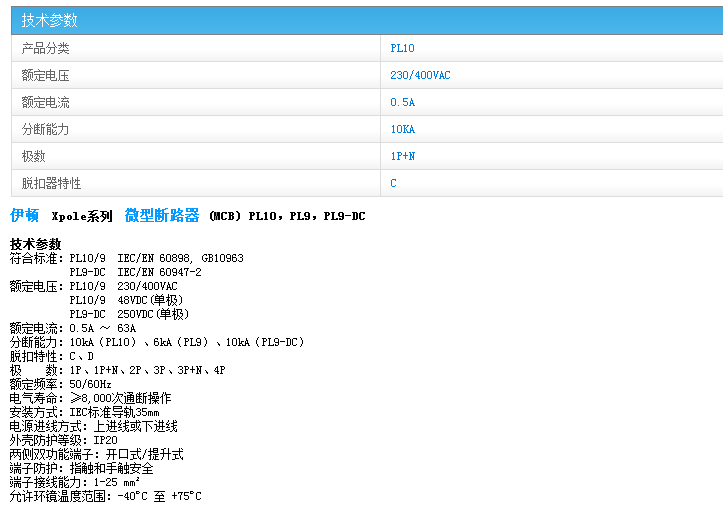Click the 脱扣器特性 table row label
The image size is (723, 510).
(x=52, y=183)
